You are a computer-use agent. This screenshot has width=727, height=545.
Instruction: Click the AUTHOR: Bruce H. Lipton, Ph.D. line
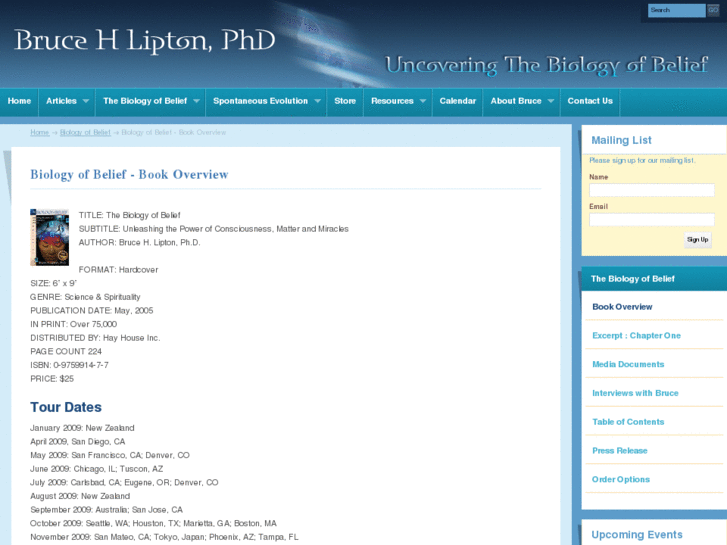point(140,243)
